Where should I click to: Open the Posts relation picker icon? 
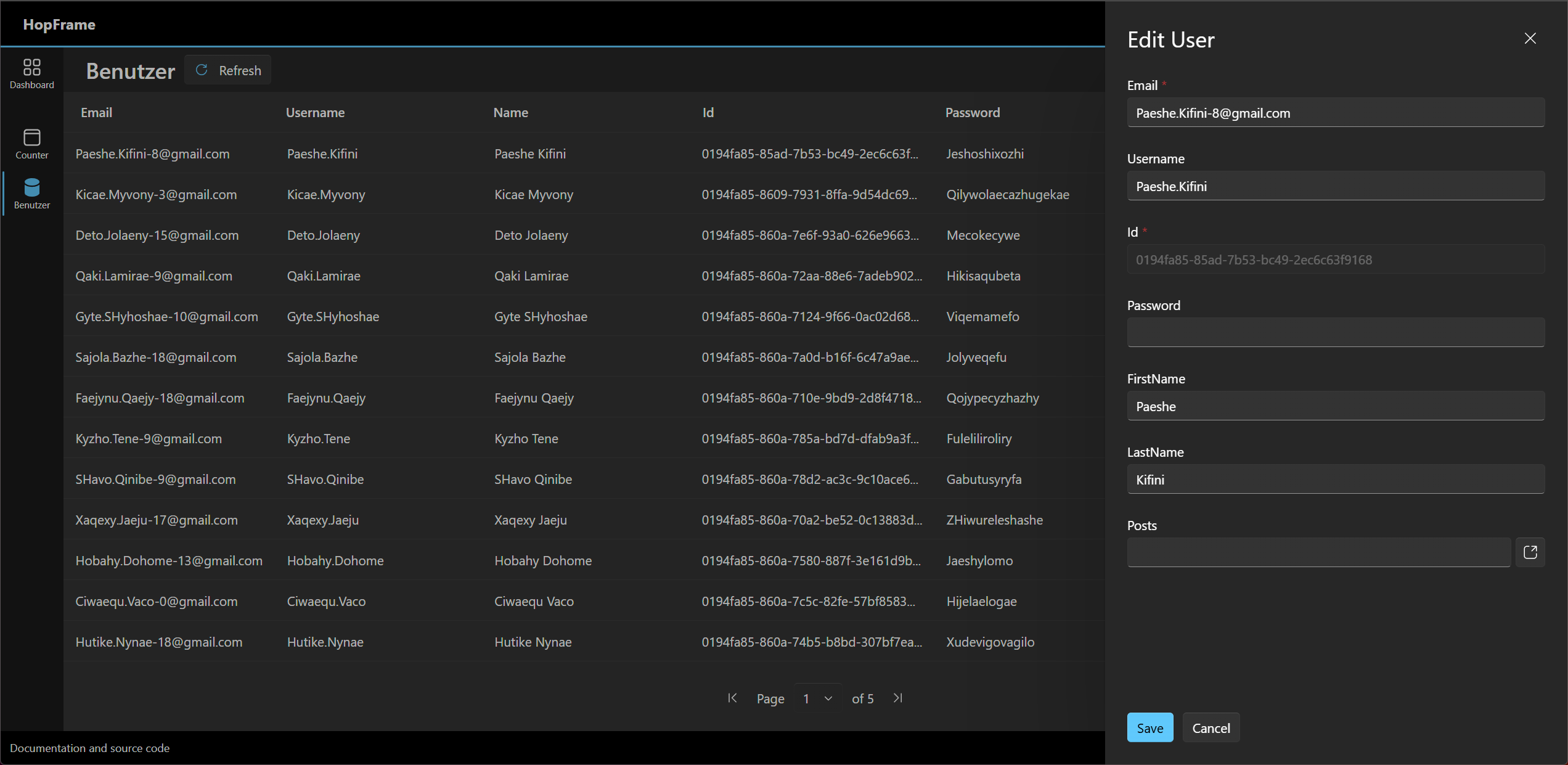point(1530,552)
